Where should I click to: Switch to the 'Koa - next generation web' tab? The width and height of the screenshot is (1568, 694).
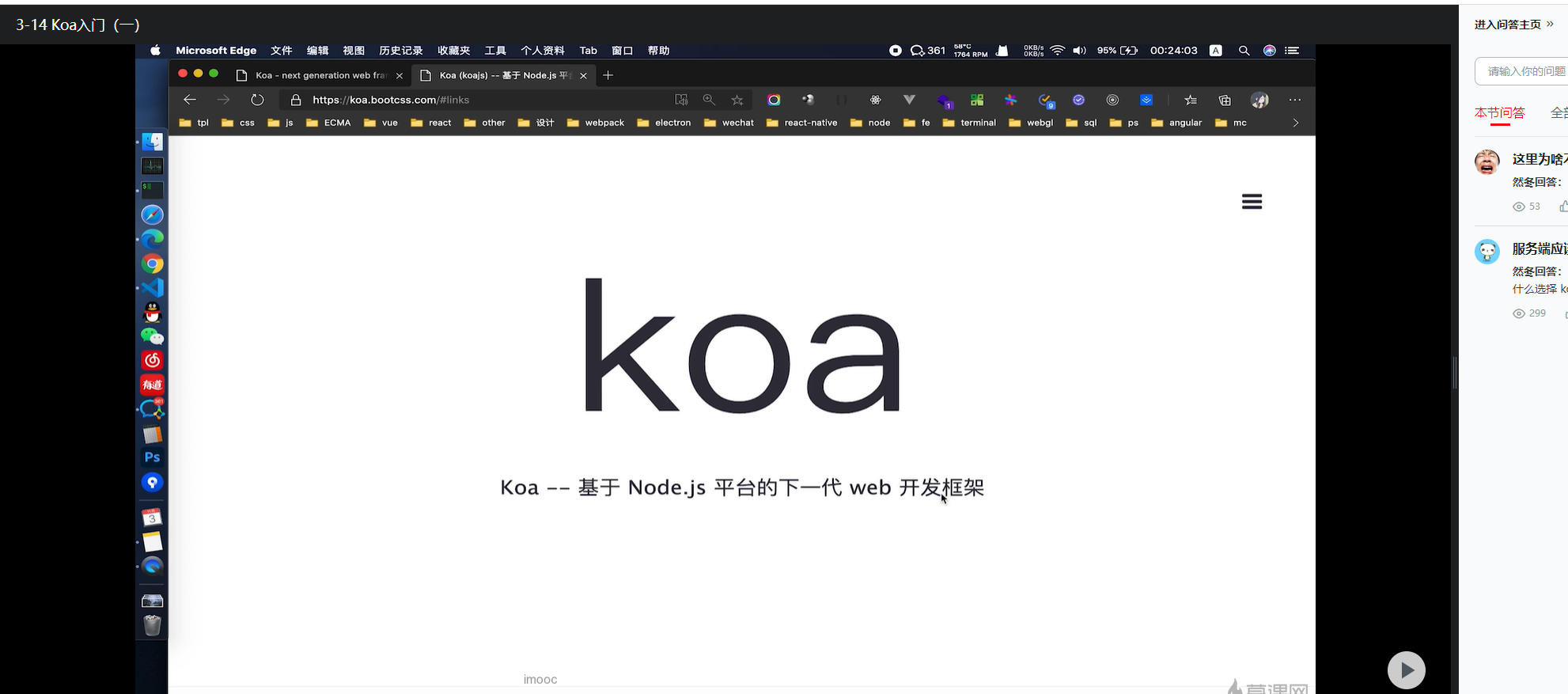[320, 75]
